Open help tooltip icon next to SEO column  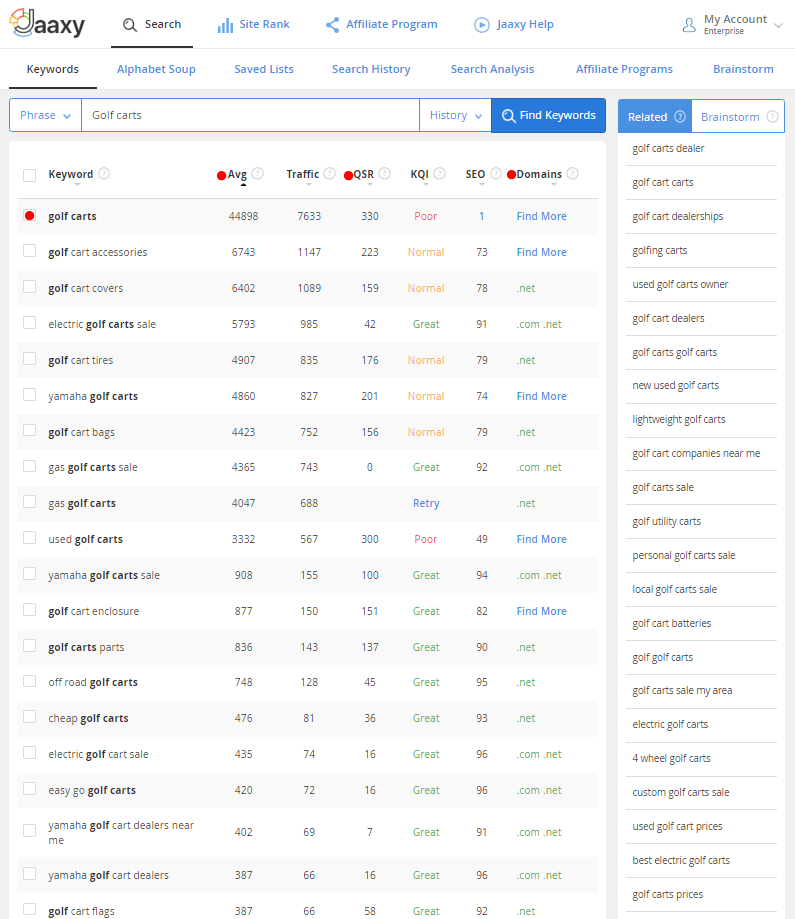pos(495,173)
